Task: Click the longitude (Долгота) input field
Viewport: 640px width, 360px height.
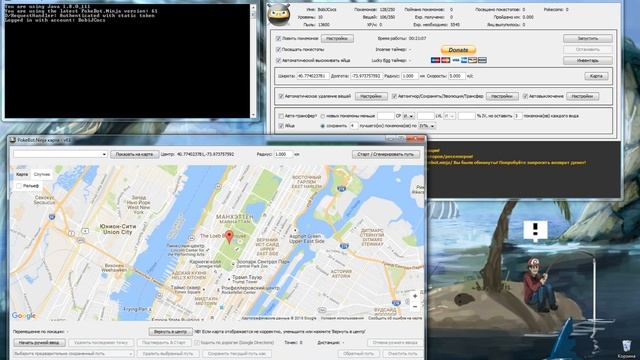Action: (x=367, y=76)
